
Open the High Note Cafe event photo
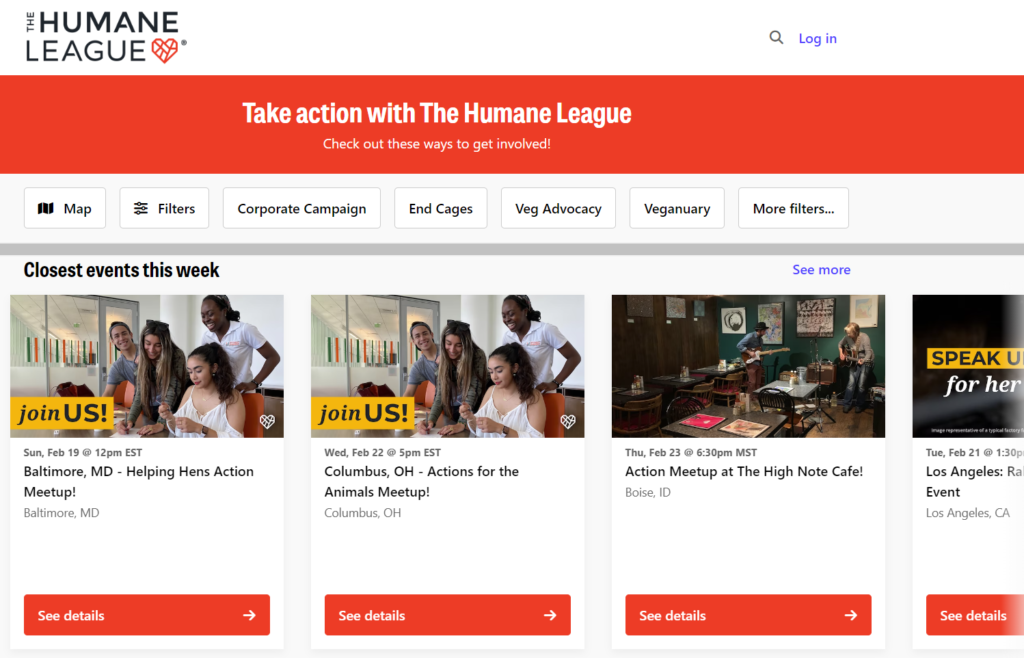click(748, 366)
